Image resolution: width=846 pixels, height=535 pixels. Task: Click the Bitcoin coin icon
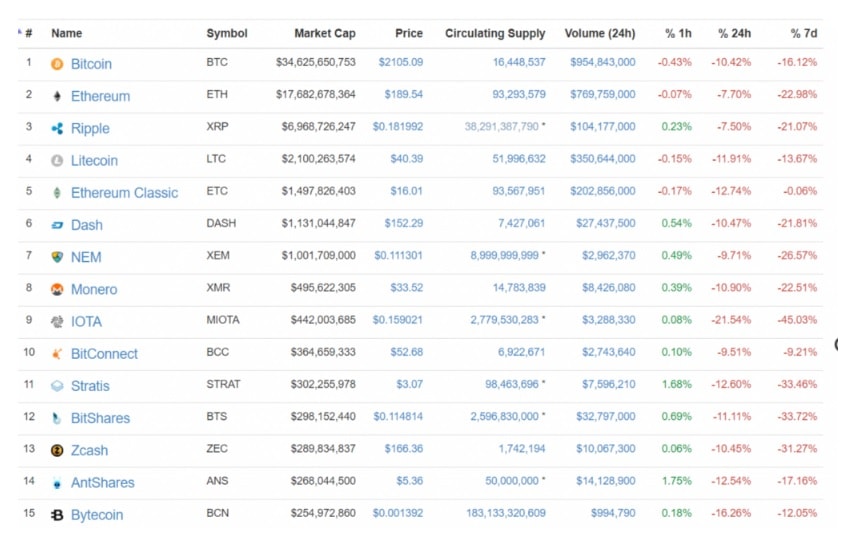click(x=57, y=64)
